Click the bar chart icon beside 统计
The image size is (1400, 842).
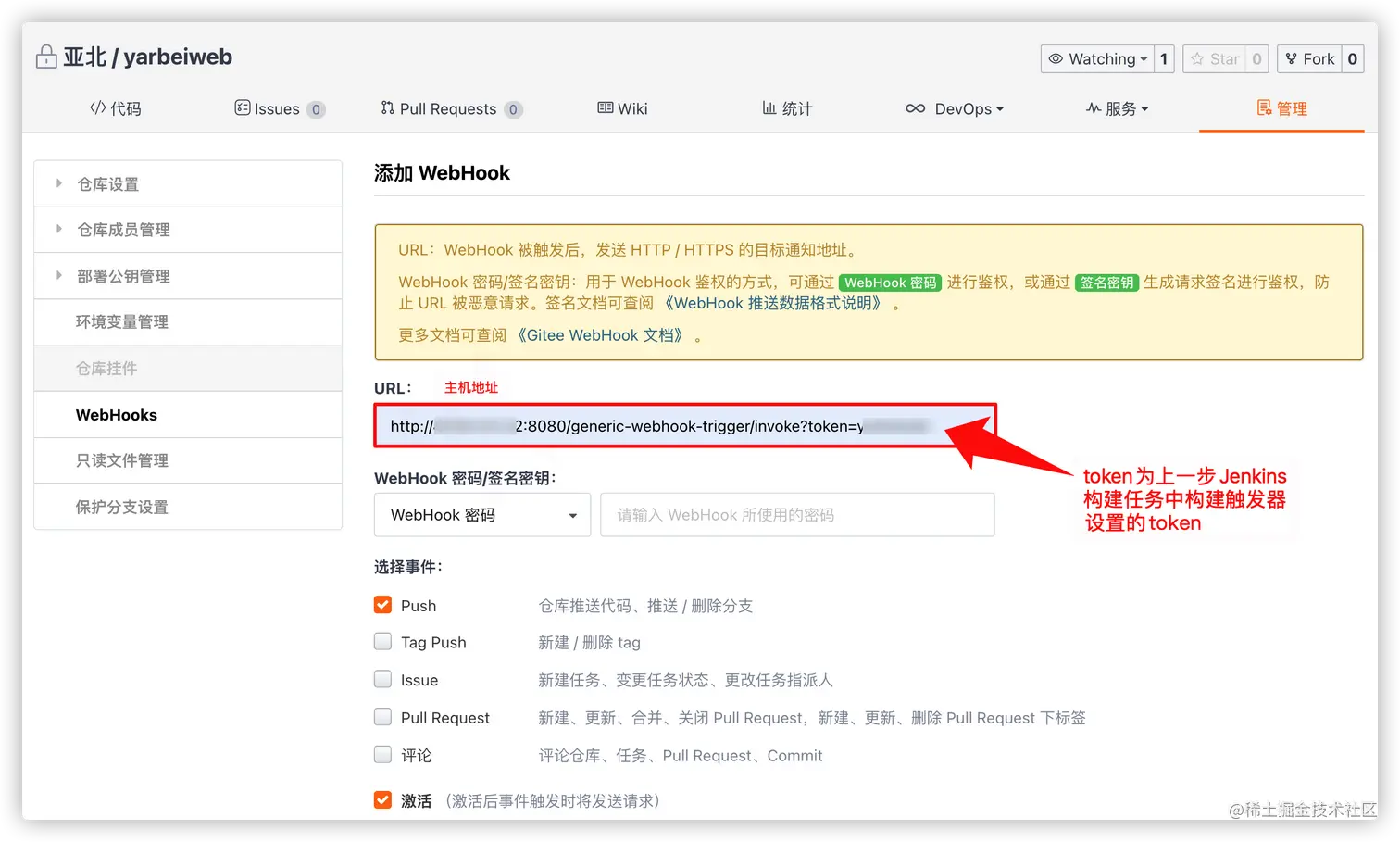coord(769,107)
